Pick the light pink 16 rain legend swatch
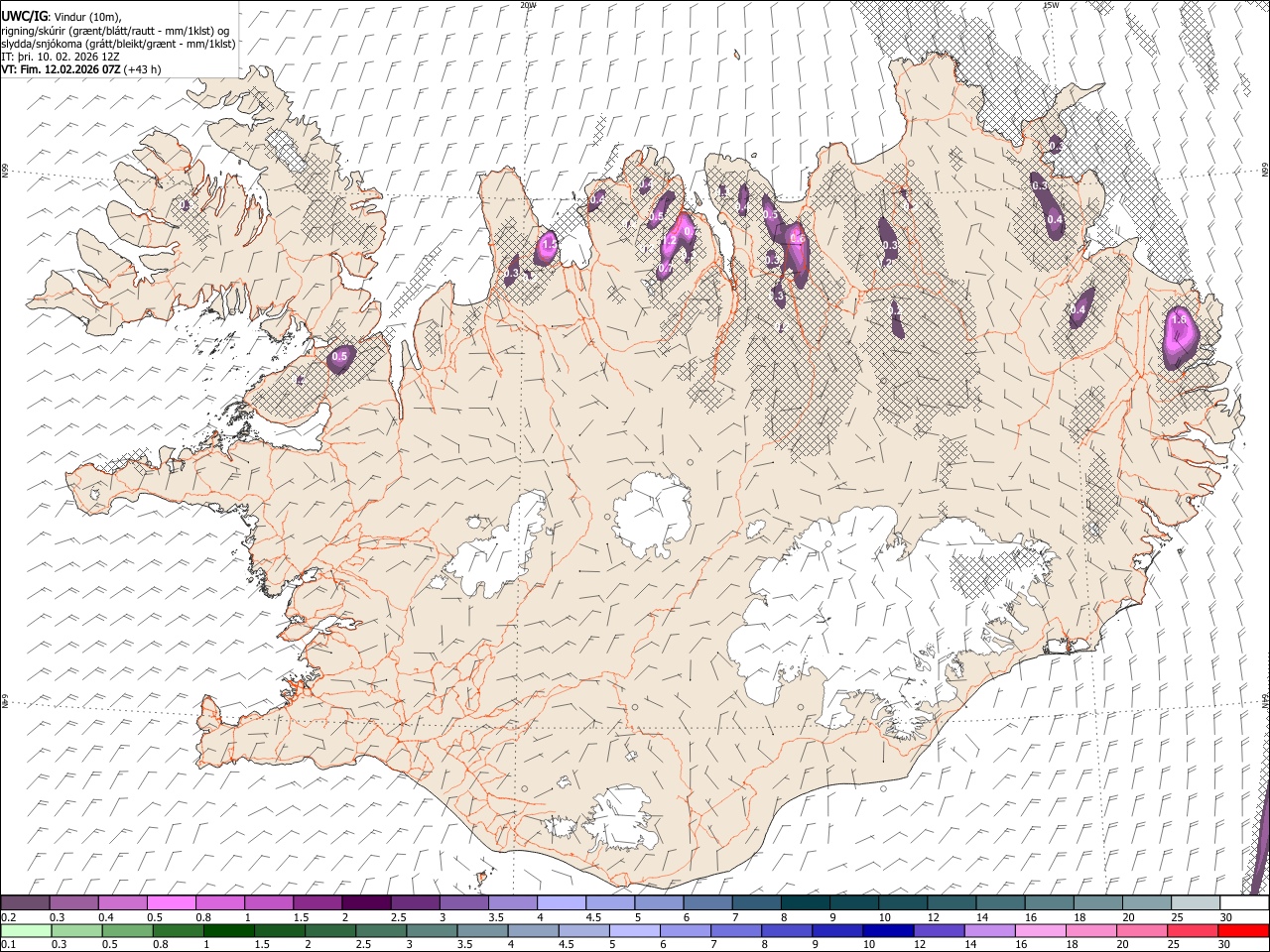This screenshot has height=952, width=1270. (x=1039, y=931)
